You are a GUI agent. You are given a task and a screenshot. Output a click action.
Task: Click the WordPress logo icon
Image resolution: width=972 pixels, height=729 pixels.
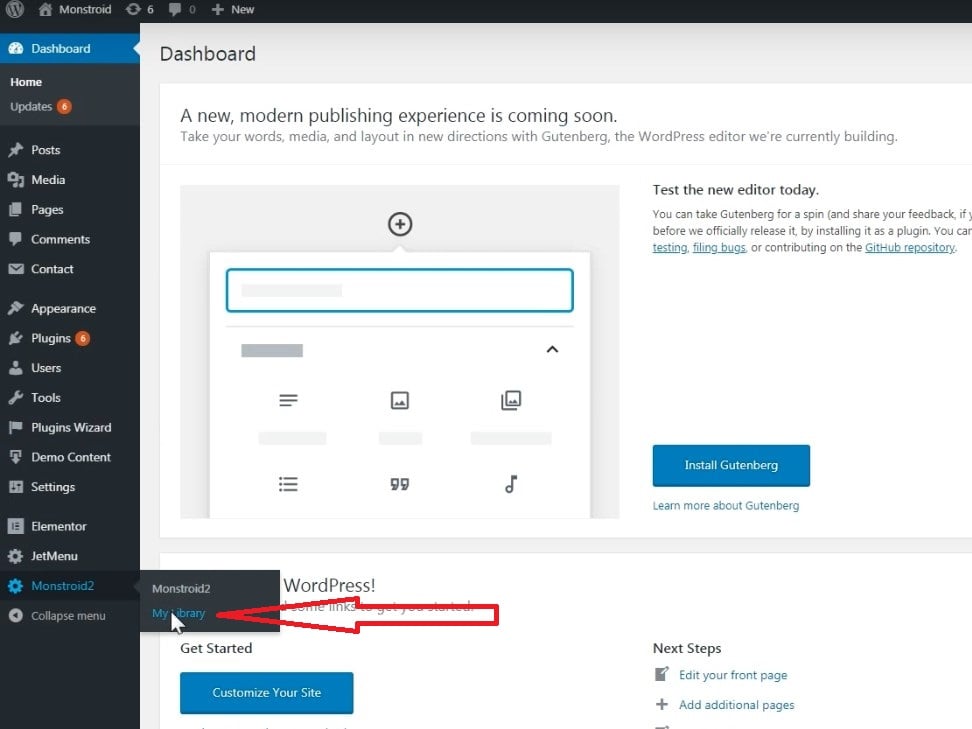point(14,10)
